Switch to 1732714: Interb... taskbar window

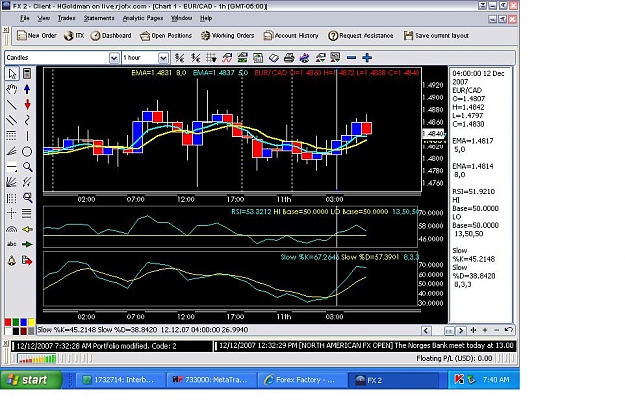coord(119,380)
